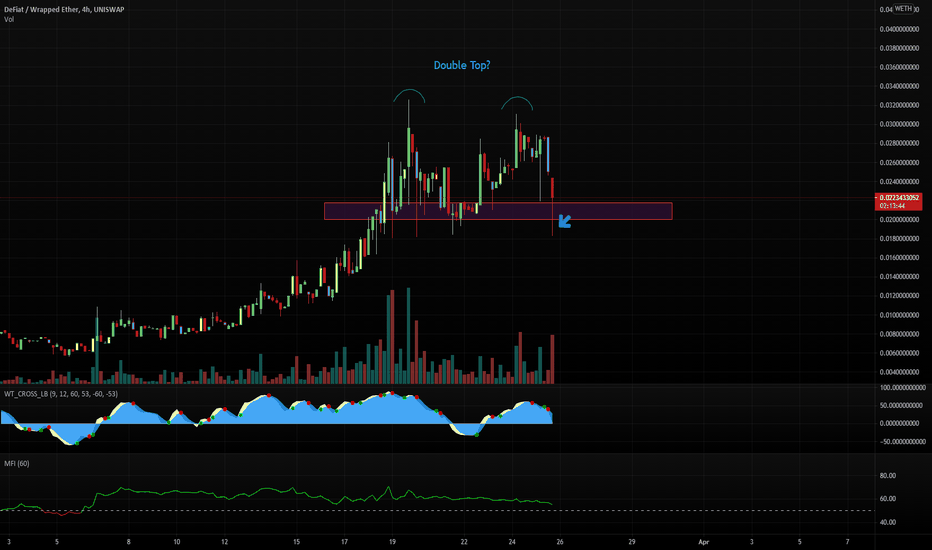Click MFI scale value 80.00
This screenshot has height=550, width=932.
coord(887,476)
